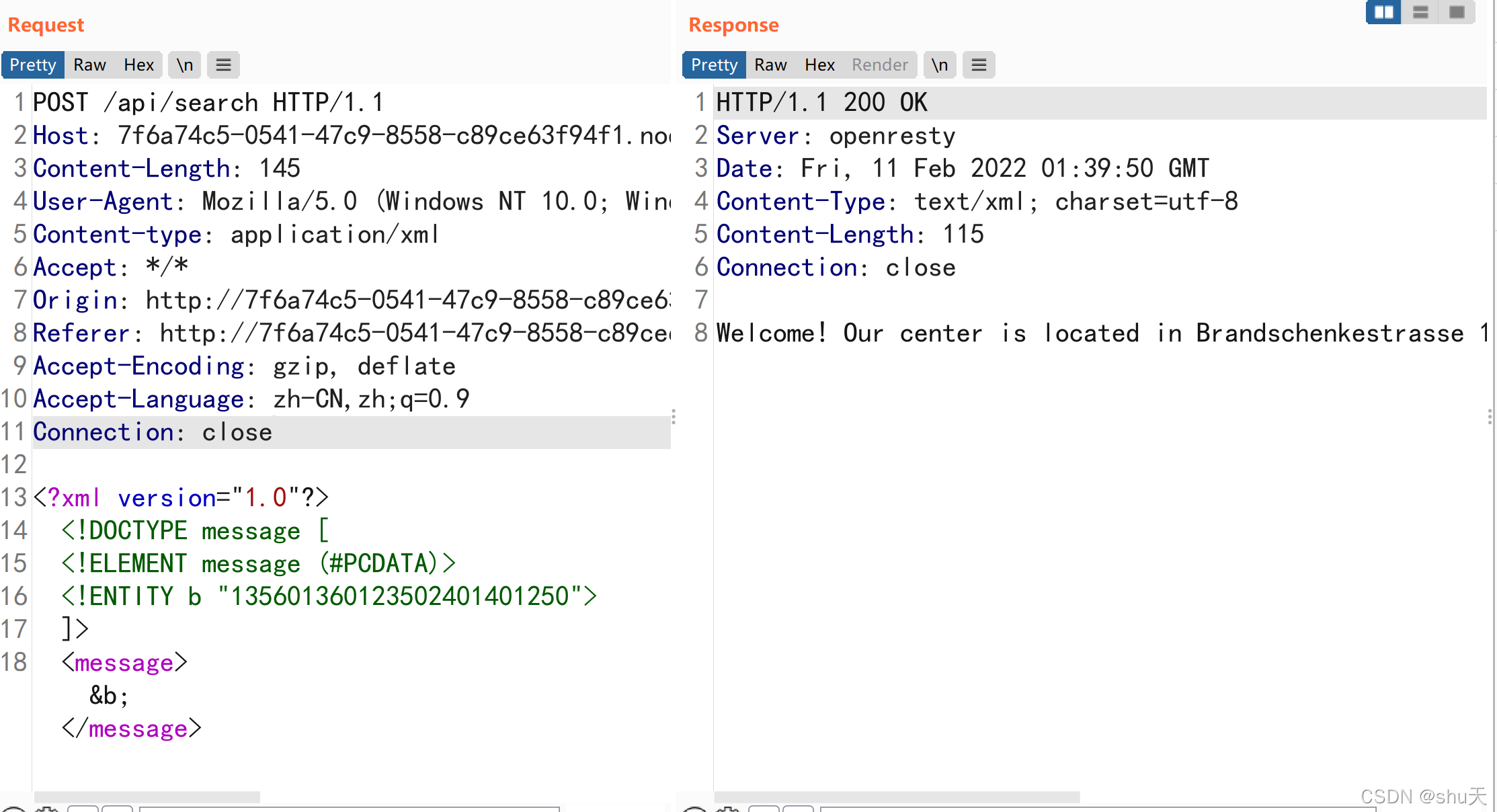Select combined tab view layout icon

coord(1457,12)
